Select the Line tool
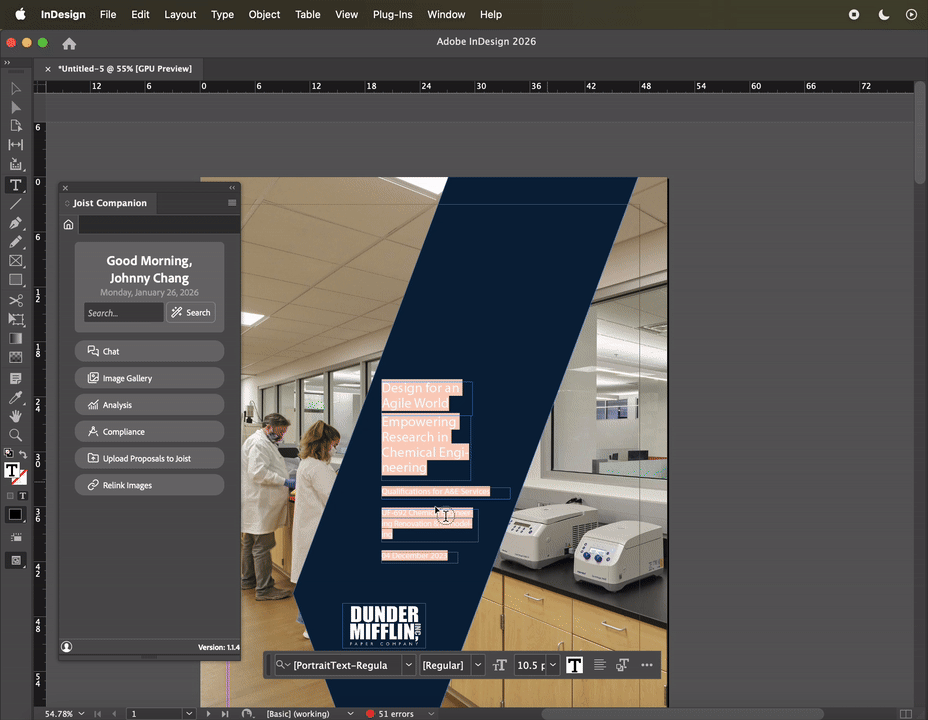 click(x=15, y=204)
